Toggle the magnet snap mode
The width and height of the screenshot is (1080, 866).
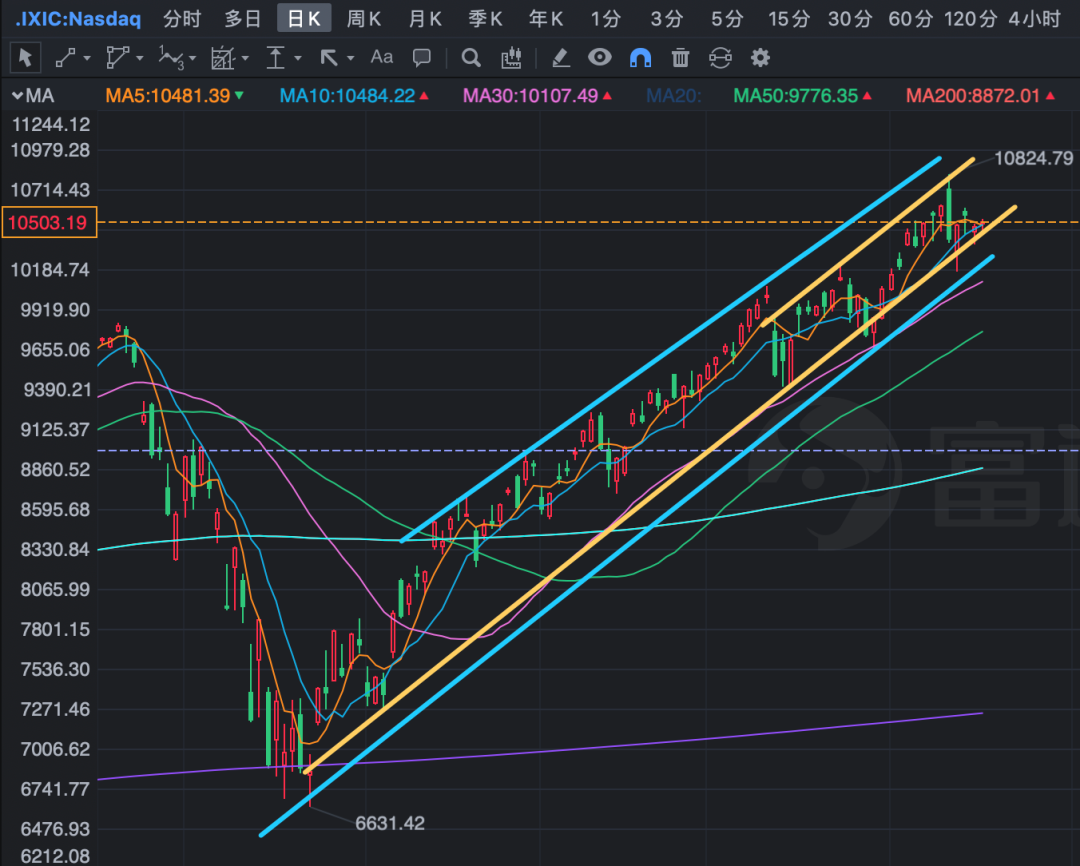[640, 58]
